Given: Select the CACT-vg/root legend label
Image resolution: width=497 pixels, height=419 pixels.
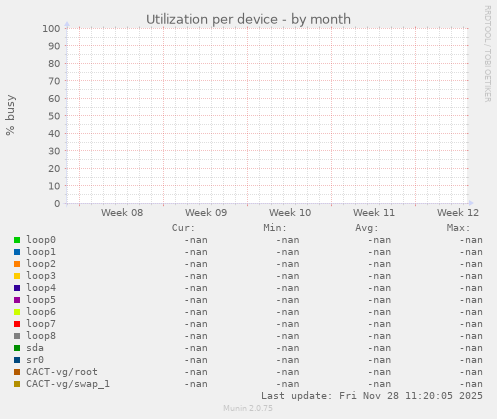Looking at the screenshot, I should (x=62, y=372).
